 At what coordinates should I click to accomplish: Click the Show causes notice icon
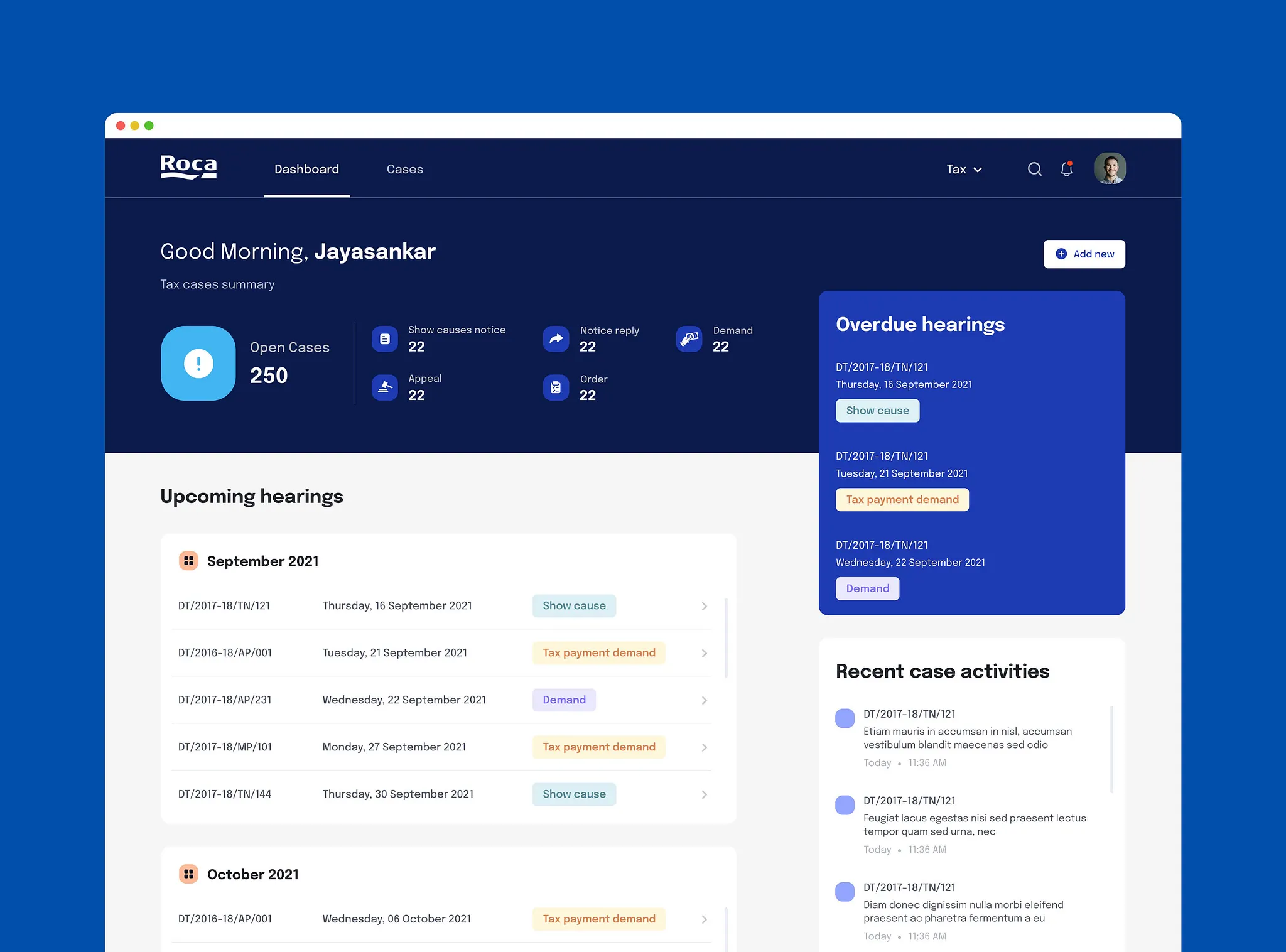pyautogui.click(x=385, y=339)
